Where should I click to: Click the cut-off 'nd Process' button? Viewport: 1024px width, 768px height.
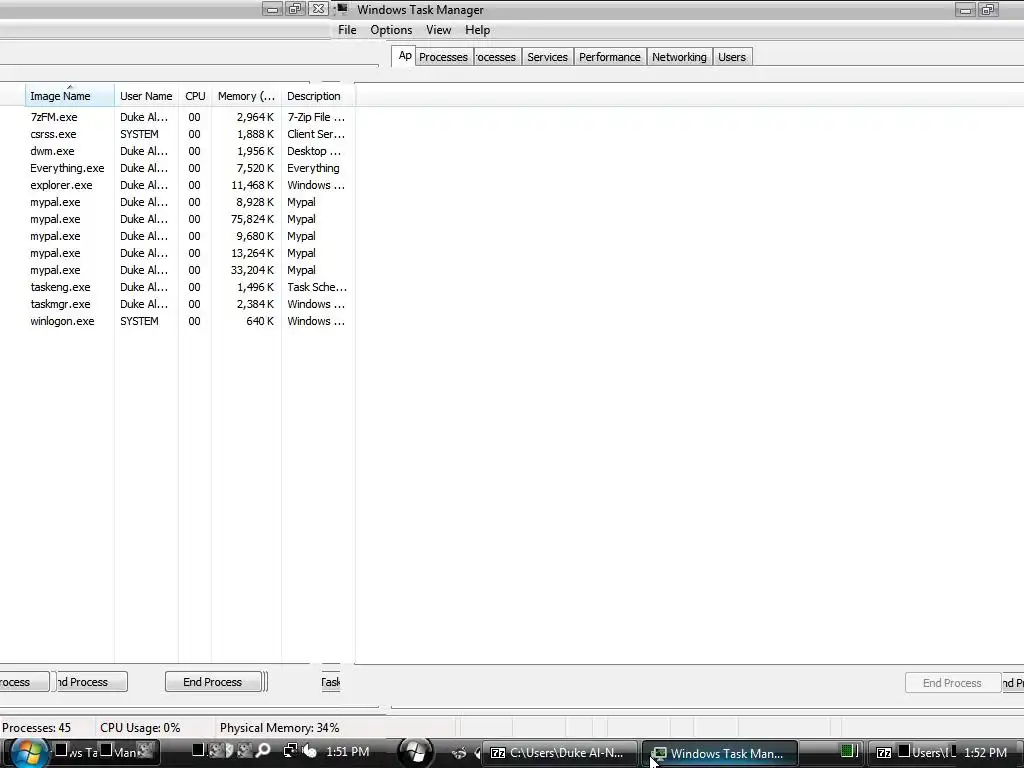pos(91,682)
